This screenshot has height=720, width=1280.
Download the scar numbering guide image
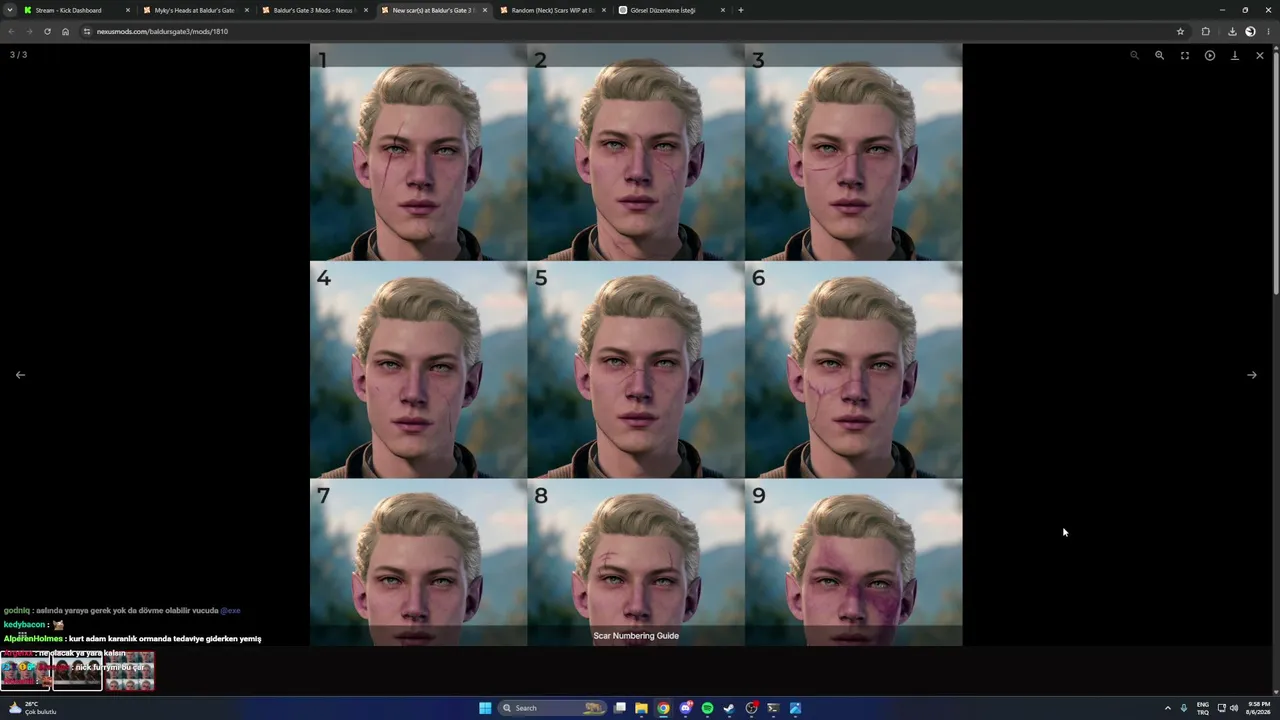(x=1234, y=55)
